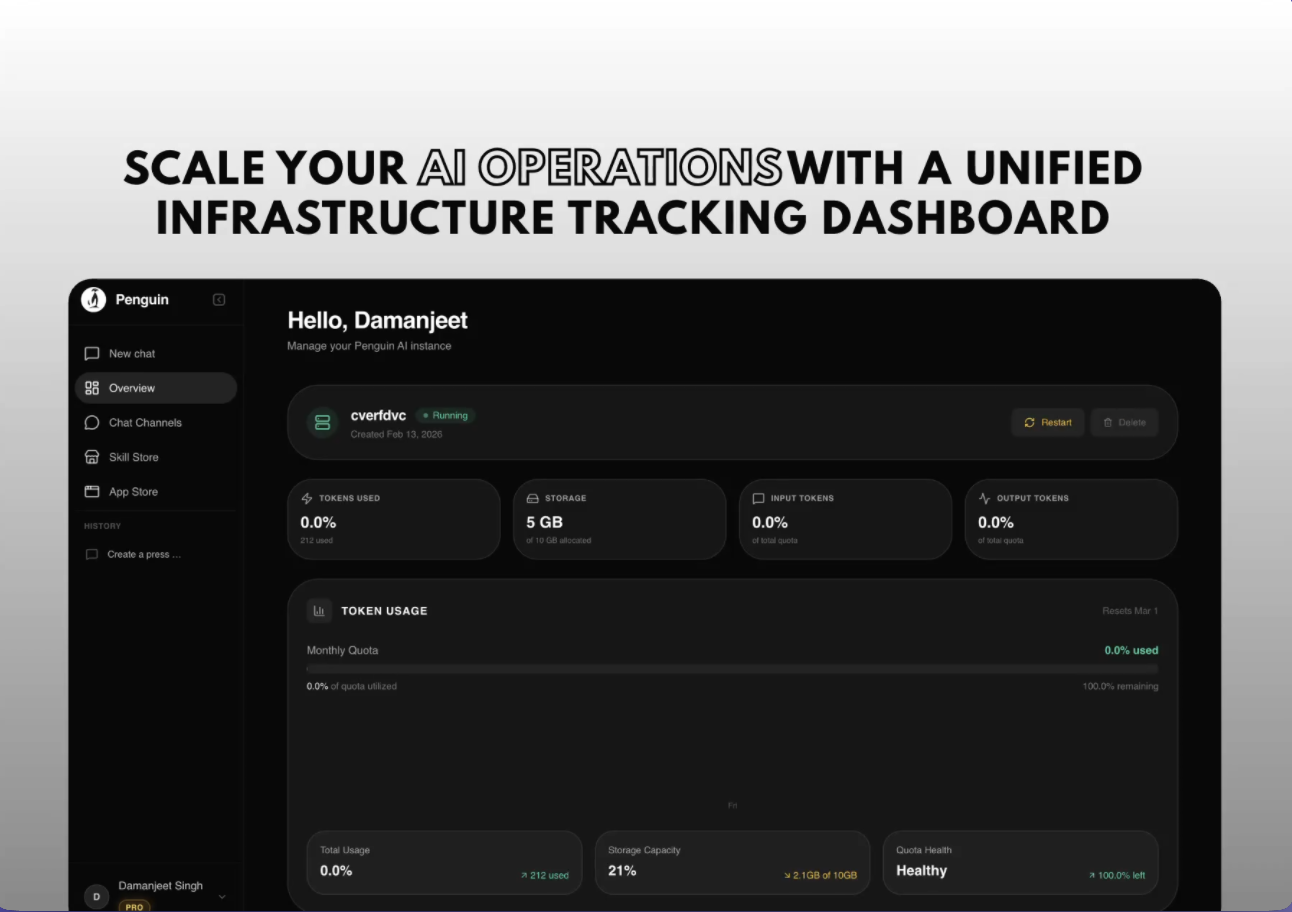1292x912 pixels.
Task: Click the Skill Store storefront icon
Action: coord(91,457)
